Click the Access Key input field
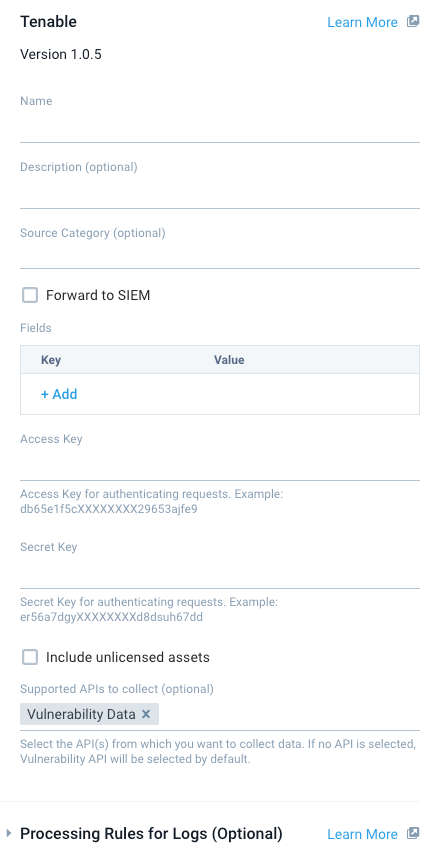Viewport: 432px width, 857px height. tap(220, 465)
